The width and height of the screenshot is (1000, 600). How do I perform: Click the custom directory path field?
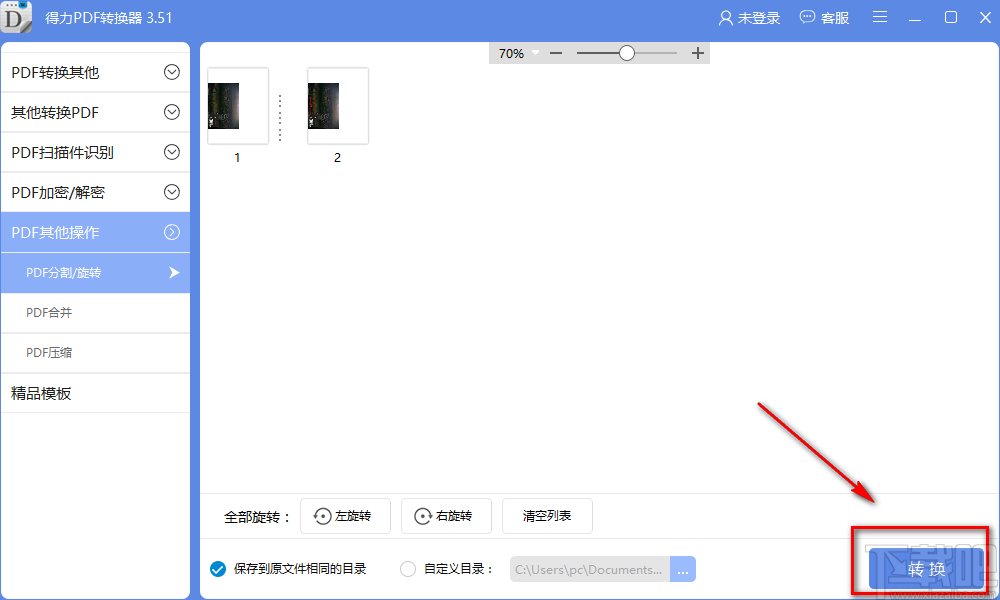tap(590, 569)
